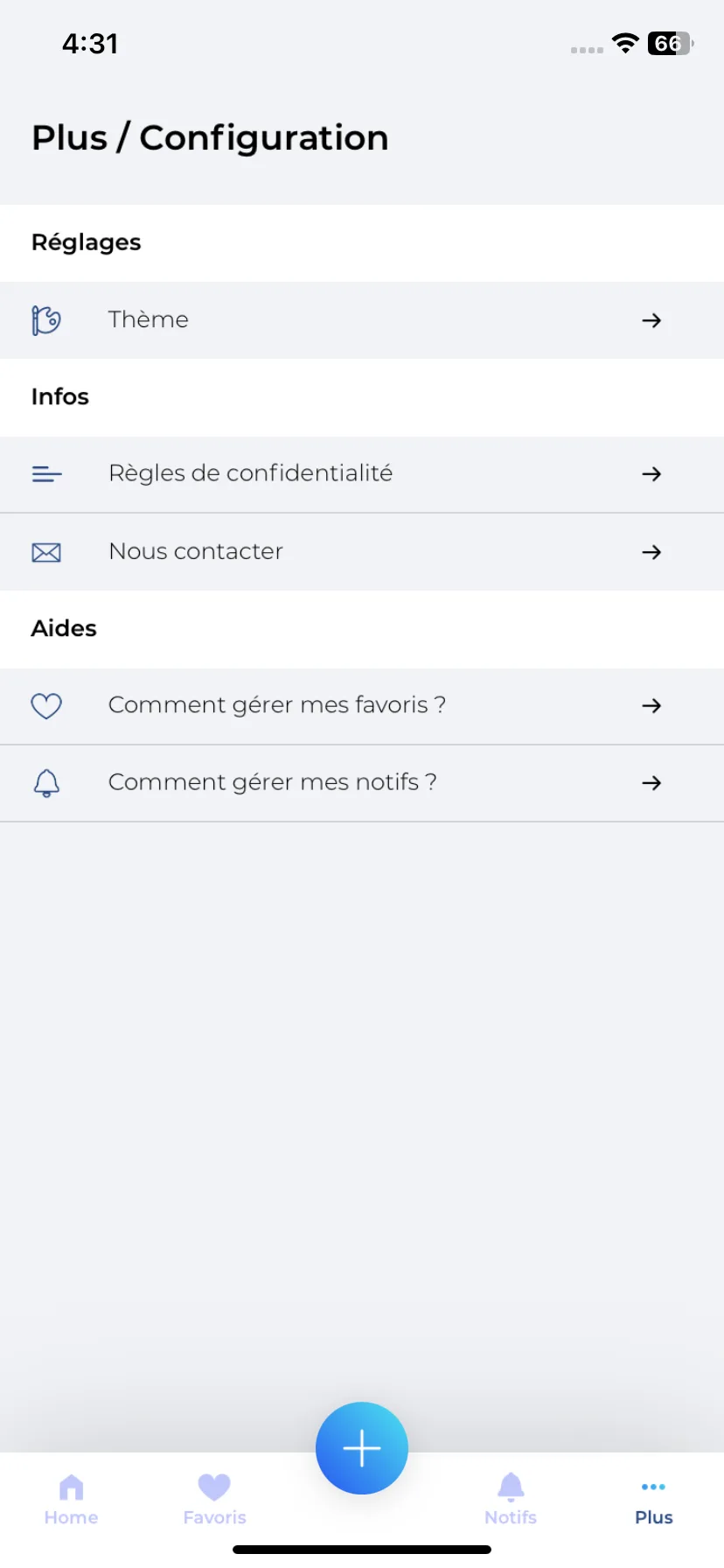The height and width of the screenshot is (1568, 724).
Task: Tap the envelope icon next to Nous contacter
Action: pos(46,552)
